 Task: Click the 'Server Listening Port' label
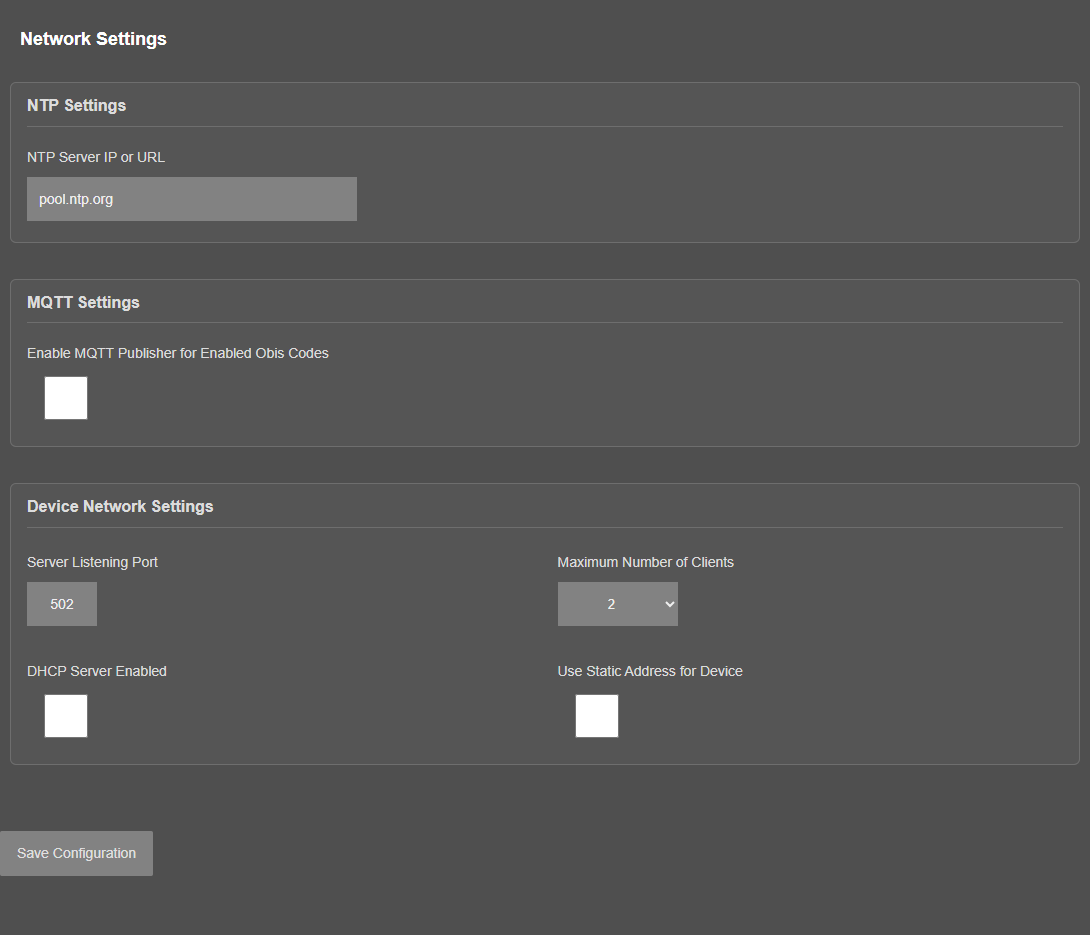tap(92, 562)
